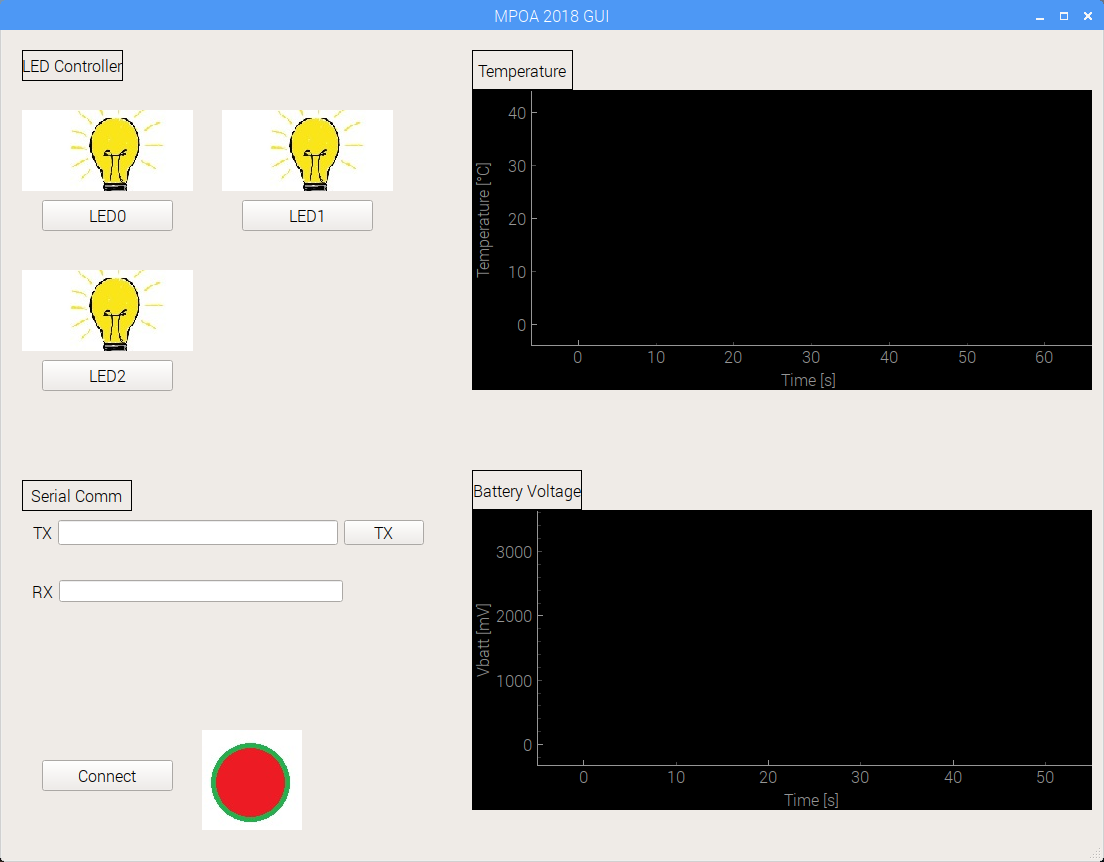Select the Serial Comm section label
This screenshot has width=1104, height=862.
pyautogui.click(x=77, y=496)
